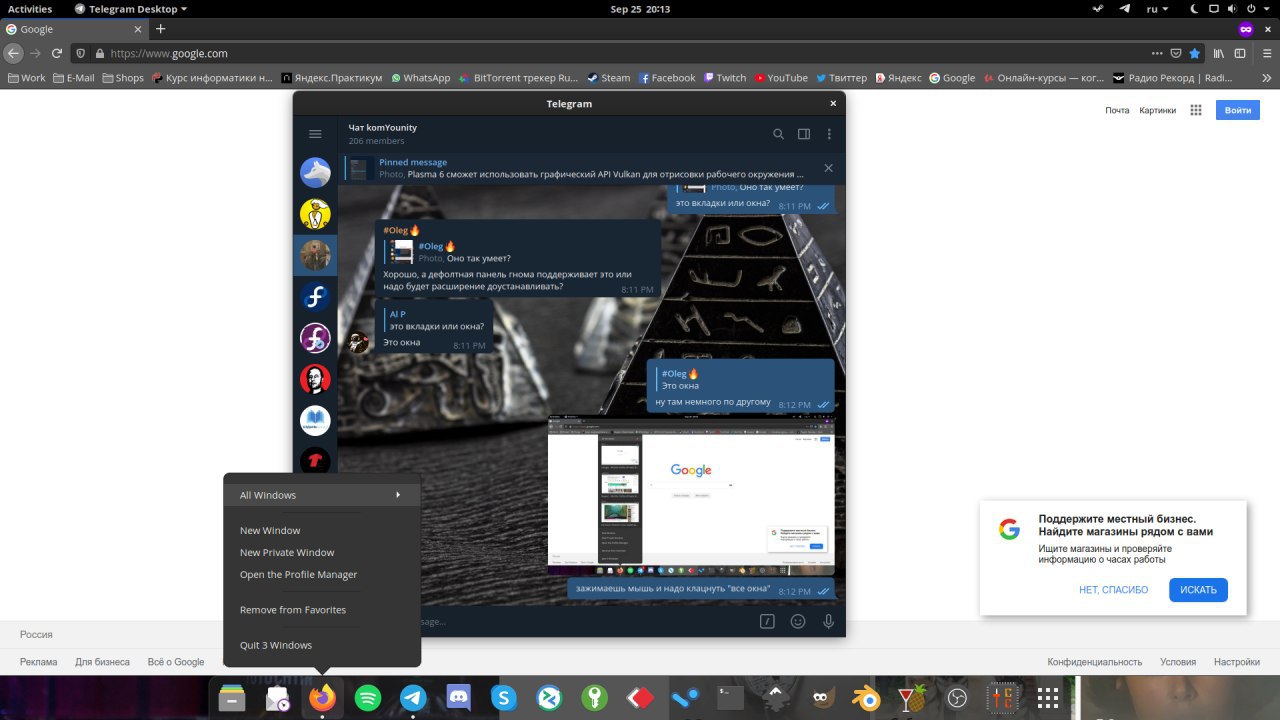
Task: Toggle the bookmark star for this page
Action: click(x=1194, y=53)
